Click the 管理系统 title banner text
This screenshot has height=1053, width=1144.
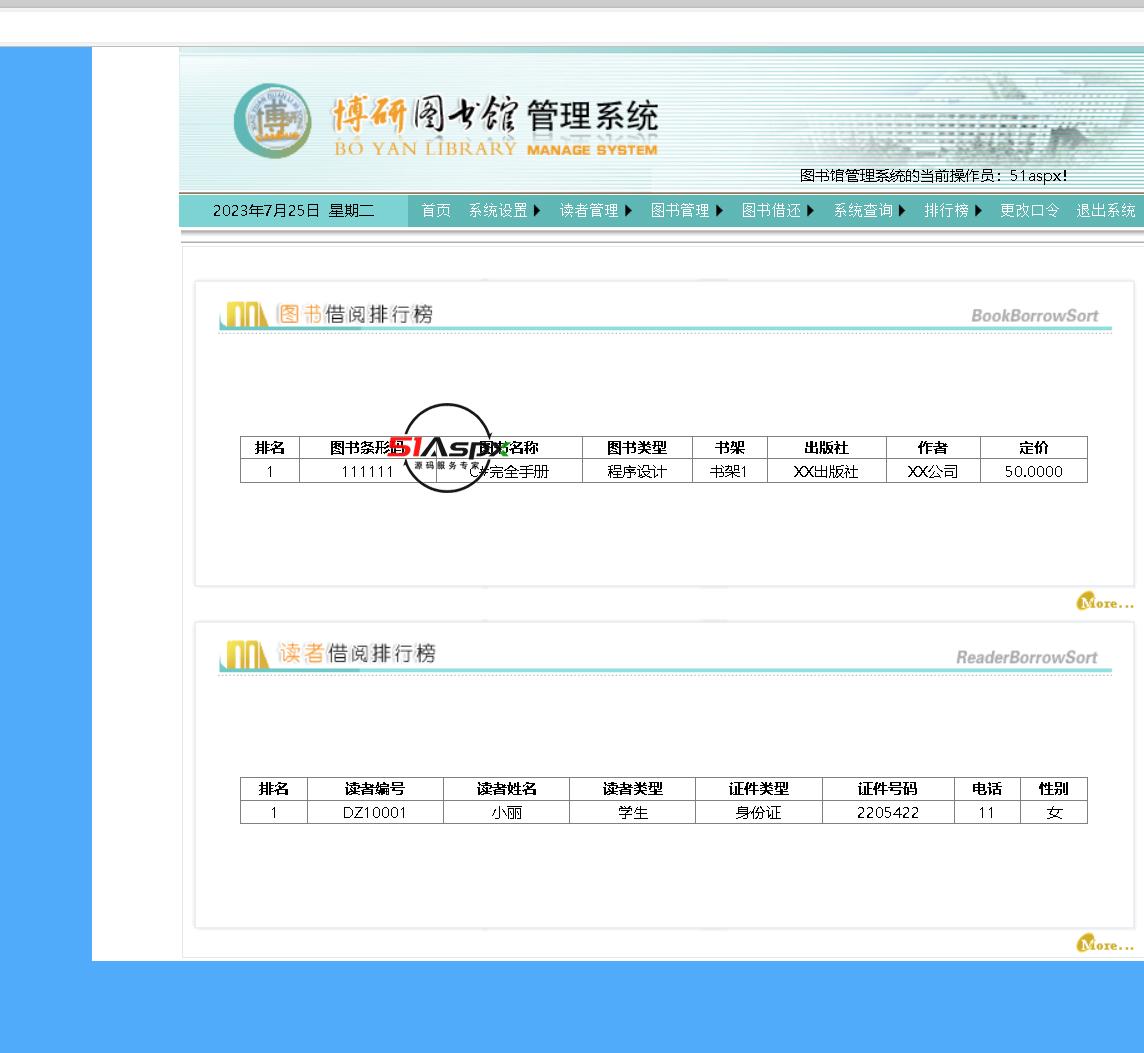pyautogui.click(x=592, y=115)
